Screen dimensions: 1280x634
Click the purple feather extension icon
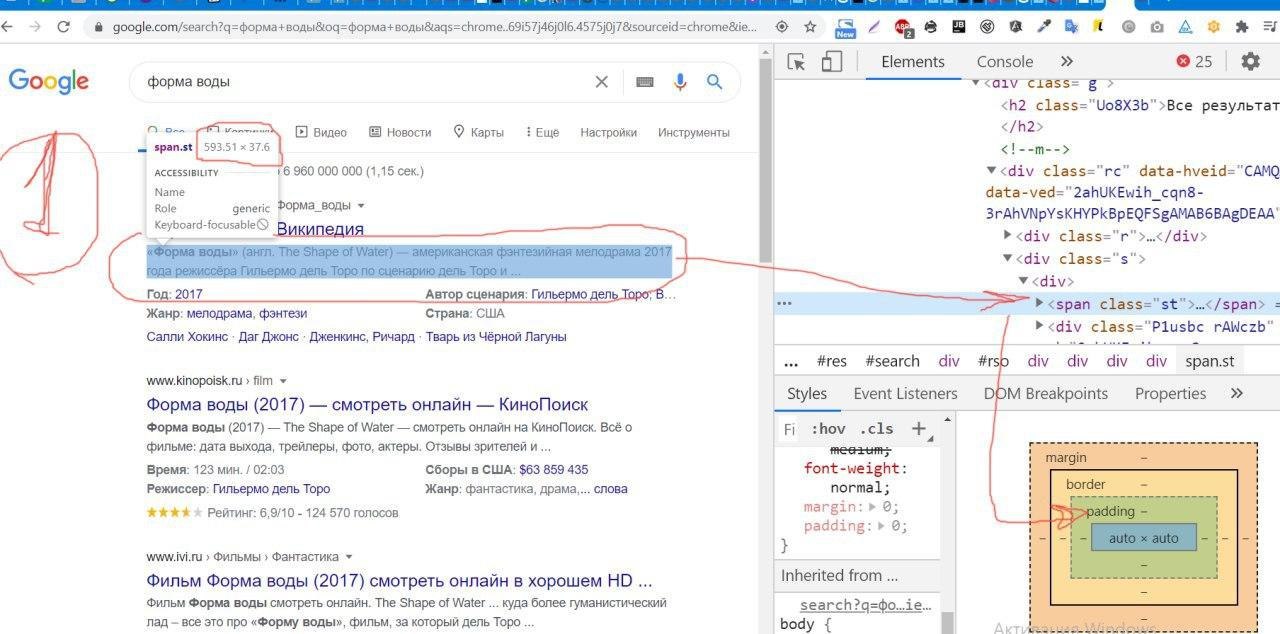point(875,27)
